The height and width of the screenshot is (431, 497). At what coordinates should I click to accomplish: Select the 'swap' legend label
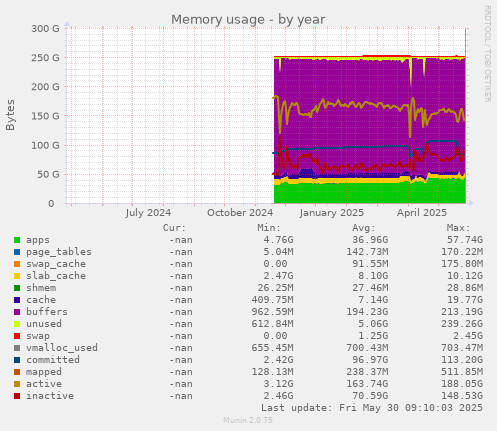pos(38,336)
